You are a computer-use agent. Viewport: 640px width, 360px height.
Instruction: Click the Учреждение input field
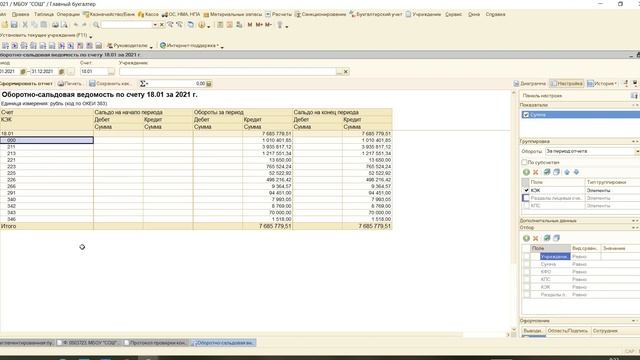click(x=227, y=71)
